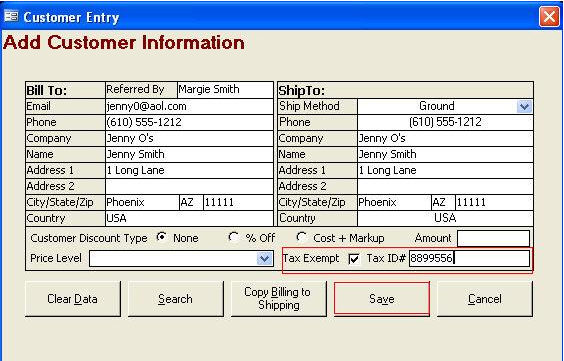
Task: Click the Ship Method combo box showing Ground
Action: coord(445,106)
